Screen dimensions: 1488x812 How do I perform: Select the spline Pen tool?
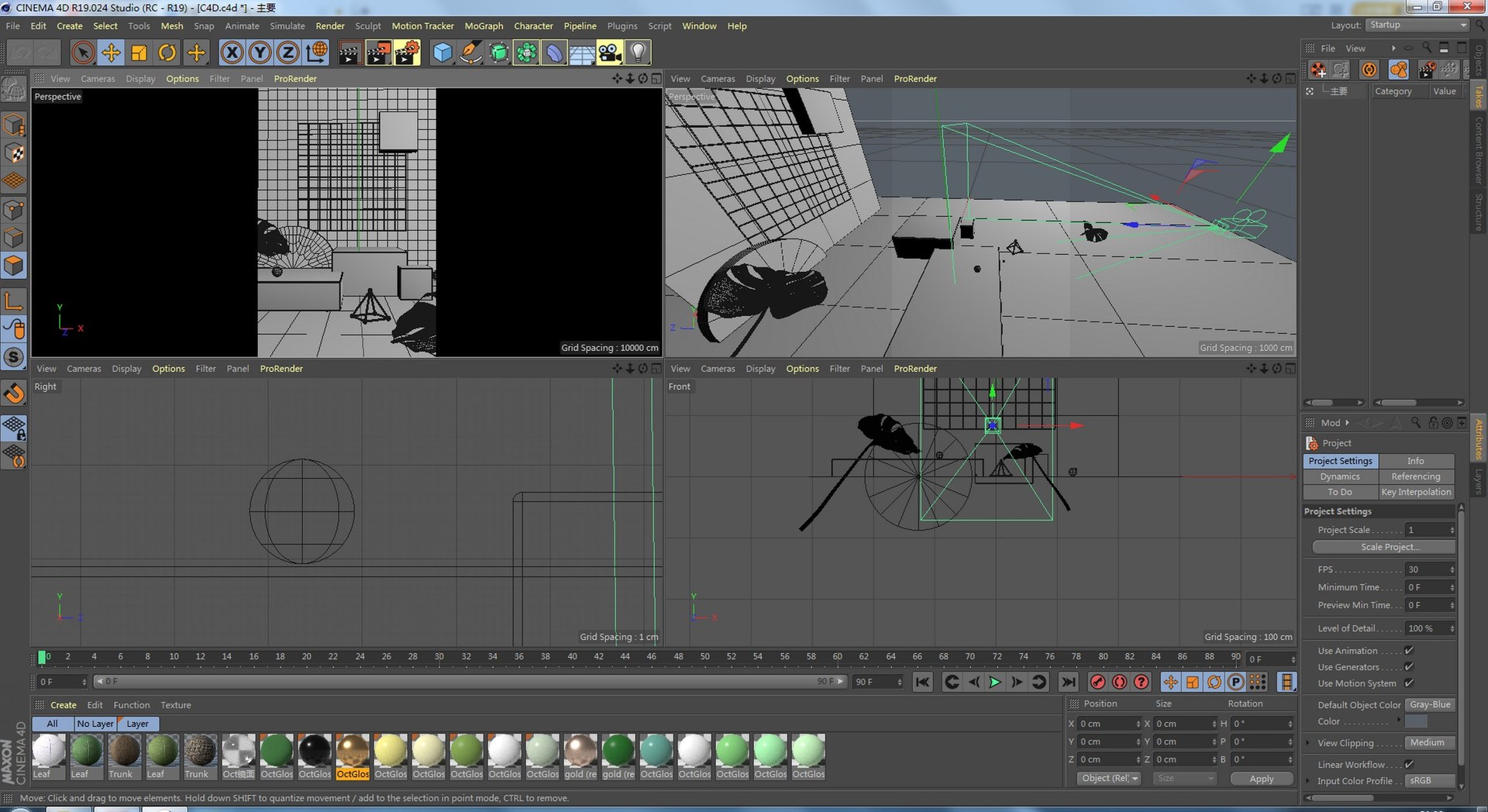pyautogui.click(x=470, y=53)
